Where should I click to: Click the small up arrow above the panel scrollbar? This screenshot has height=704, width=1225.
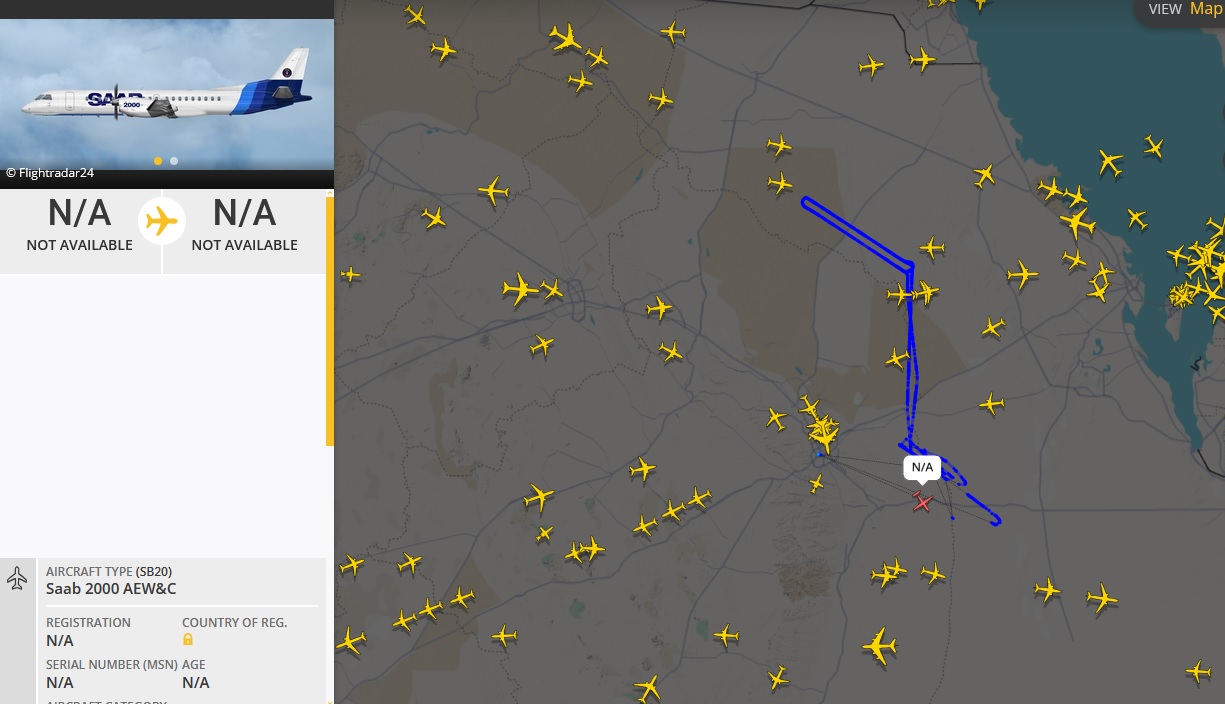point(329,194)
